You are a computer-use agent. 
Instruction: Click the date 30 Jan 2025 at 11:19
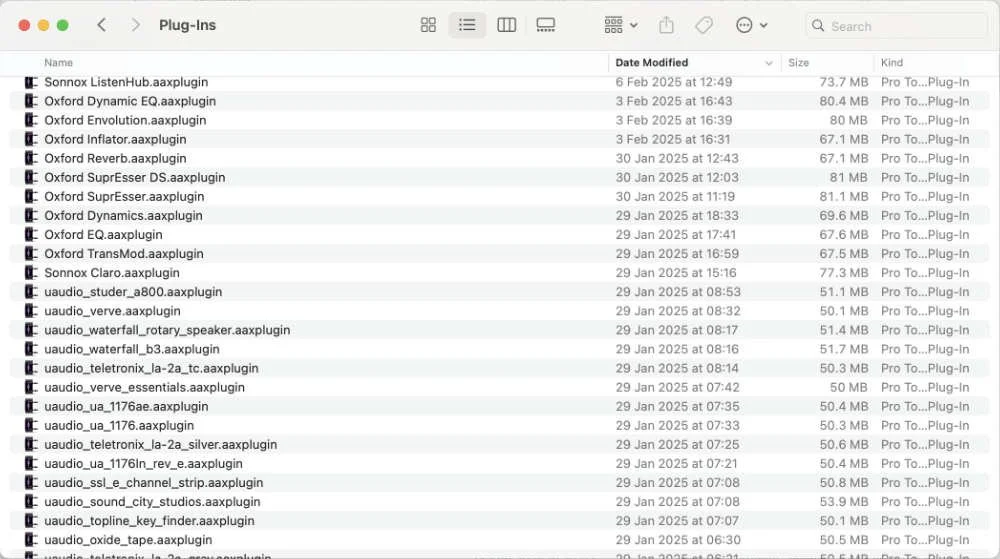[x=675, y=196]
